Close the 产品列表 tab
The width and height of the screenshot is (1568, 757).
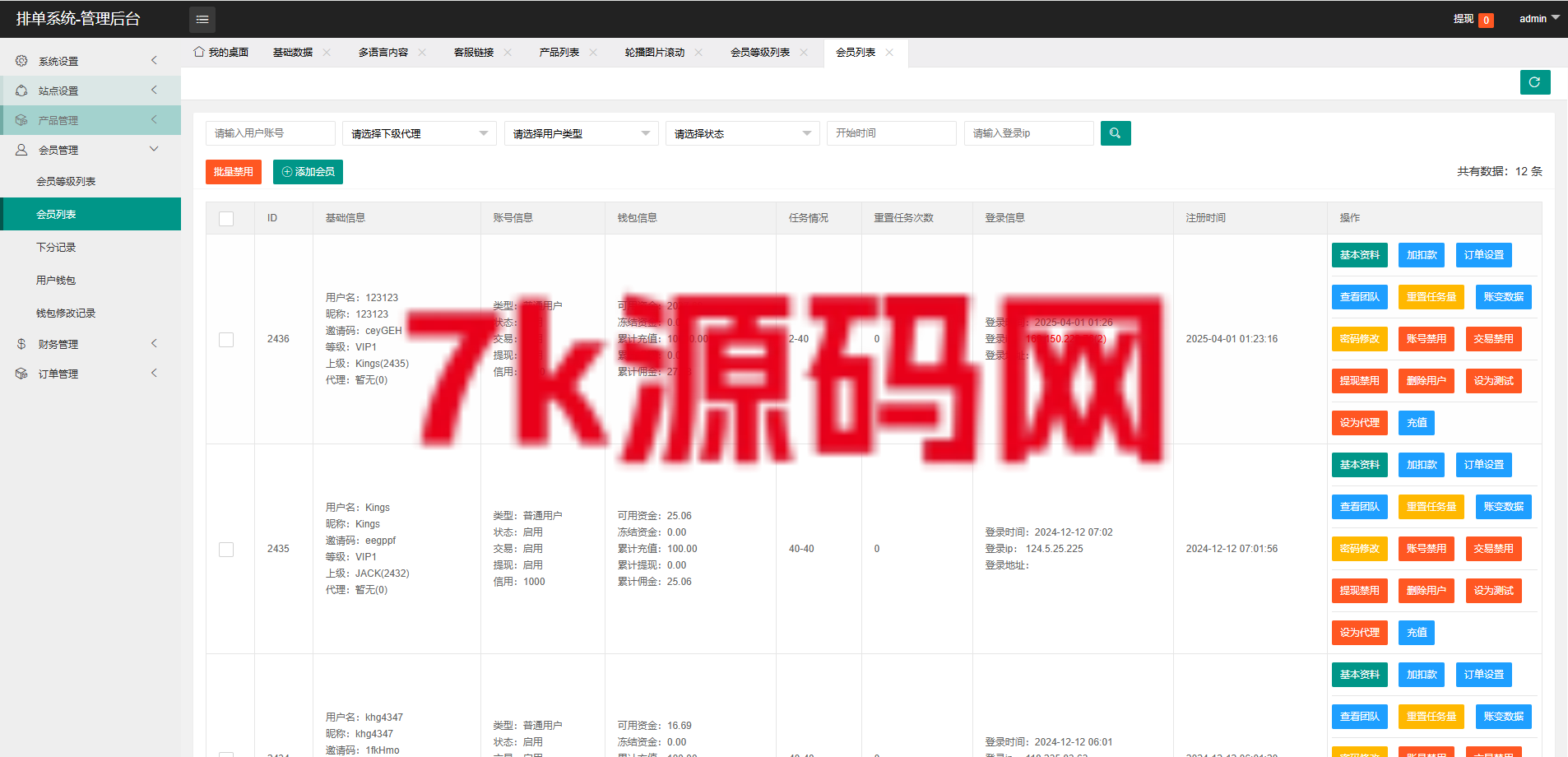(x=593, y=52)
